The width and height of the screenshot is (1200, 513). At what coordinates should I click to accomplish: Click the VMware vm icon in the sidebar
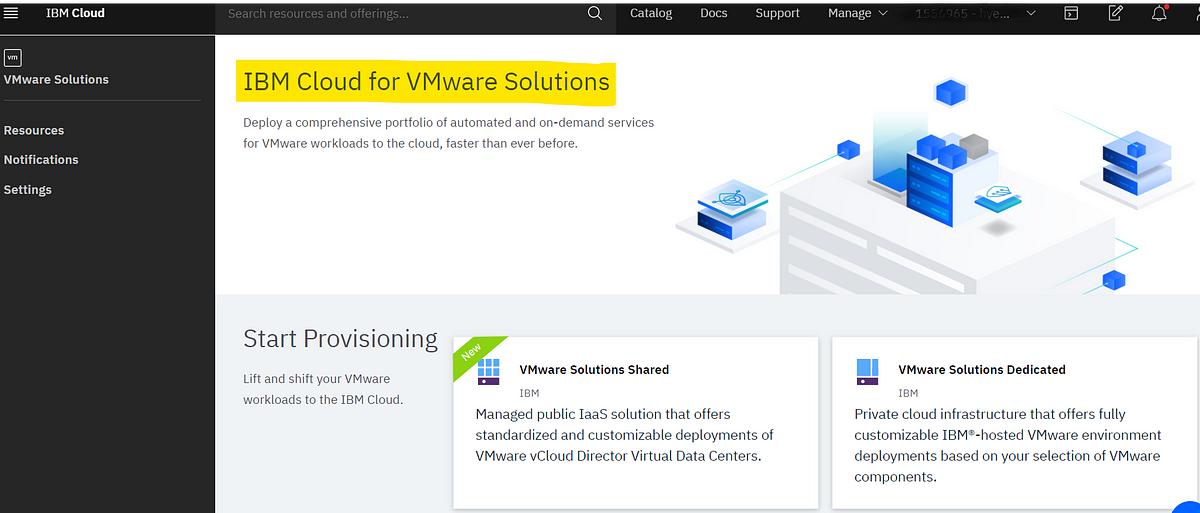click(x=13, y=58)
